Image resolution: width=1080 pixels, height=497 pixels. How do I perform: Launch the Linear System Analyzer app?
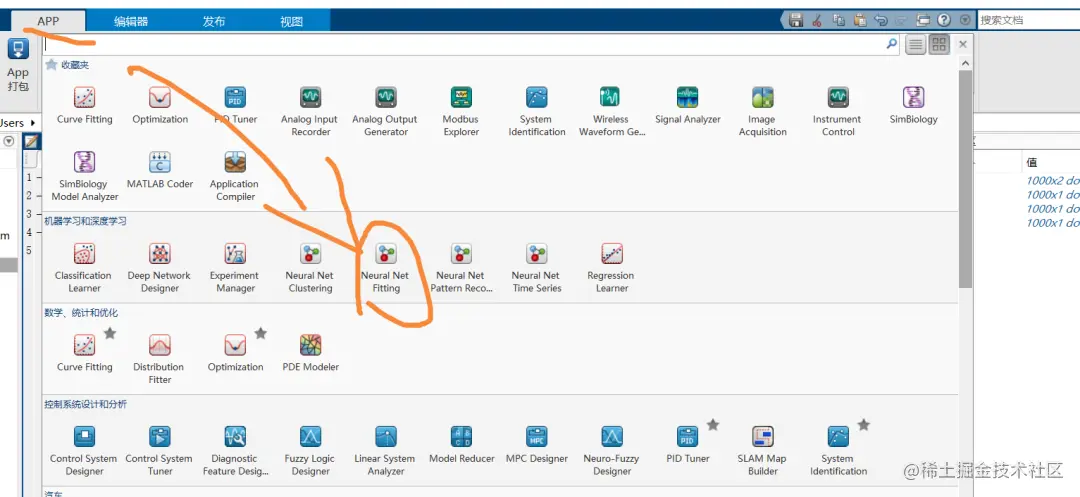(386, 451)
